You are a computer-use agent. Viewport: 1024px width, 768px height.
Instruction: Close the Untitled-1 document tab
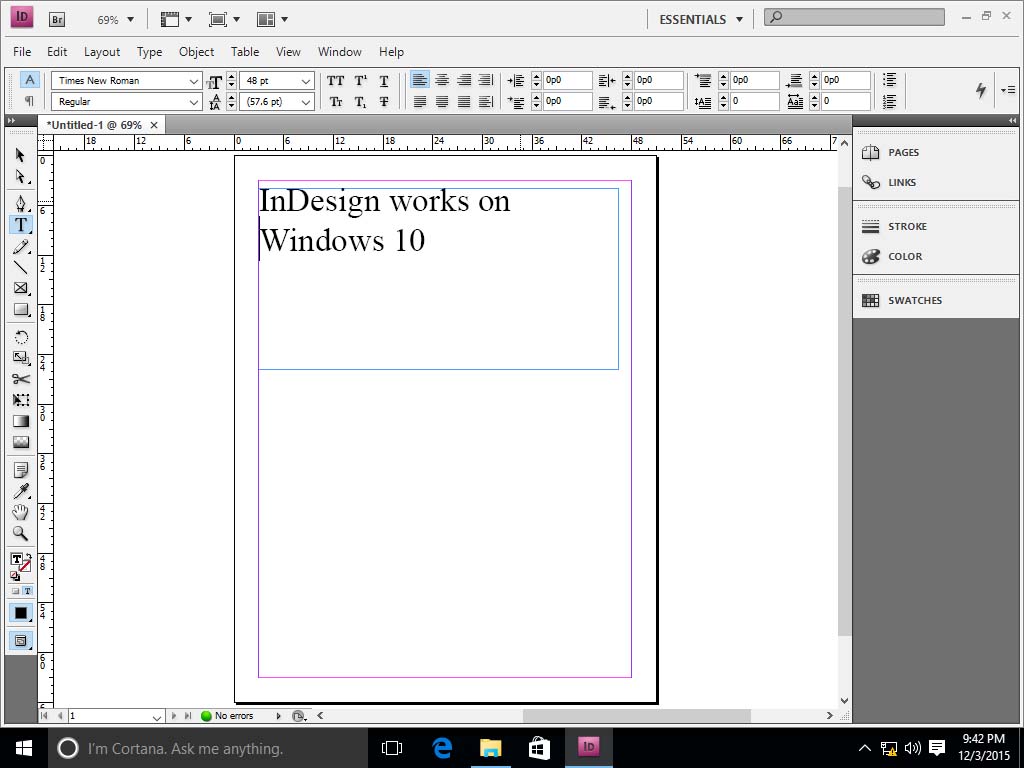pos(154,125)
